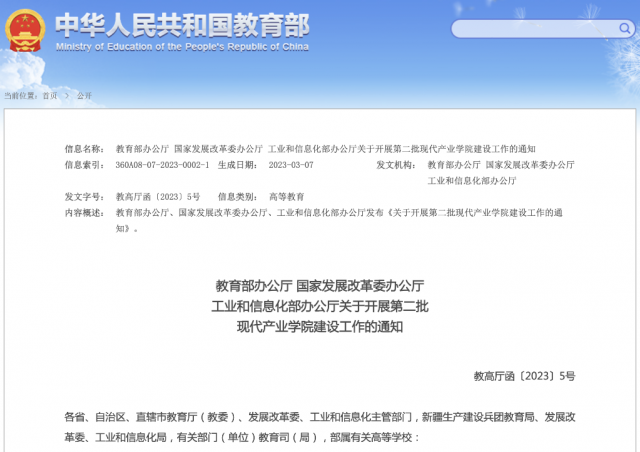Click the national emblem logo
640x452 pixels.
(x=27, y=30)
